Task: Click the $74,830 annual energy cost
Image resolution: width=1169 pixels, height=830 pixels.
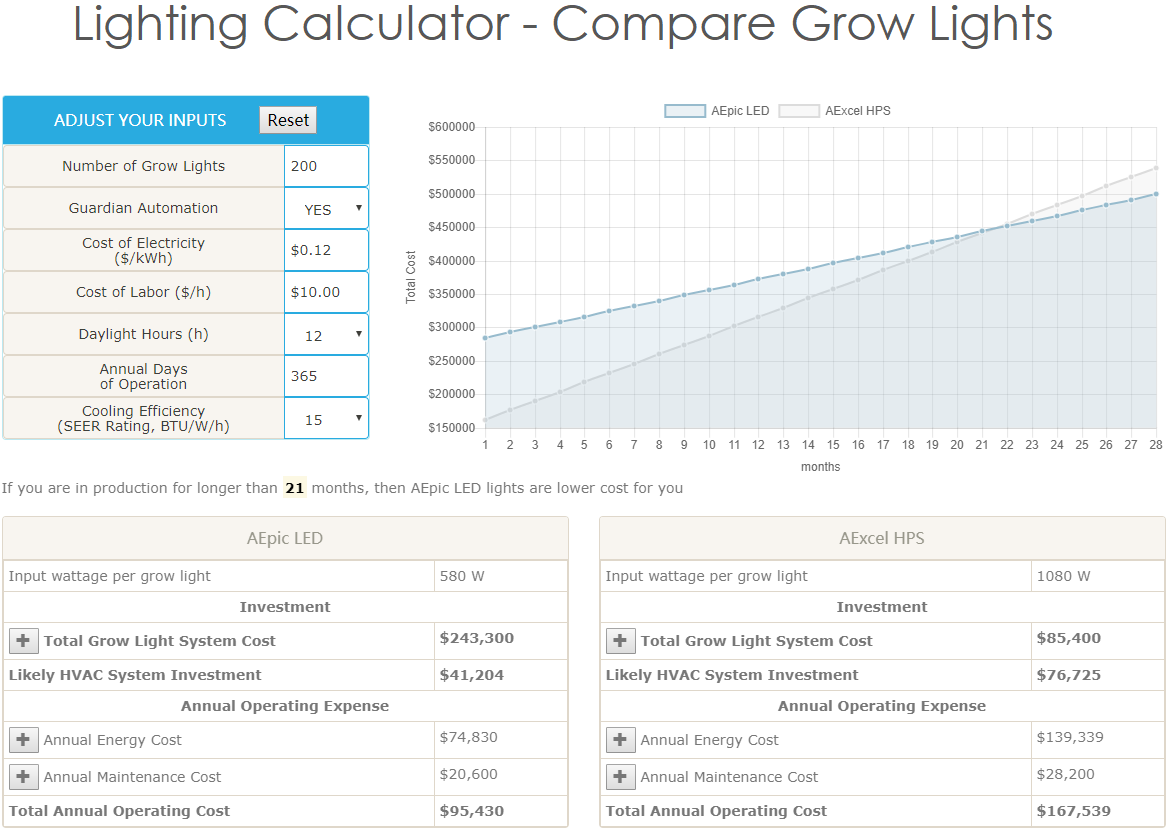Action: pos(468,738)
